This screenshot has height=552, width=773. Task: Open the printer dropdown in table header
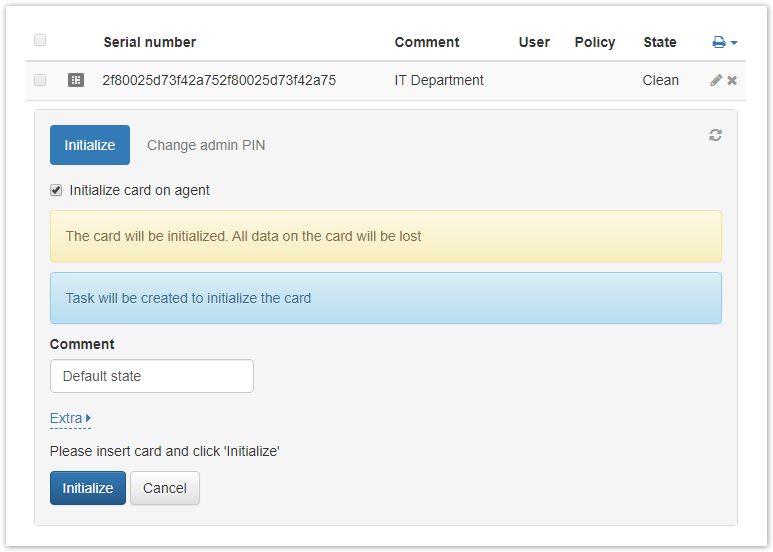click(x=724, y=42)
